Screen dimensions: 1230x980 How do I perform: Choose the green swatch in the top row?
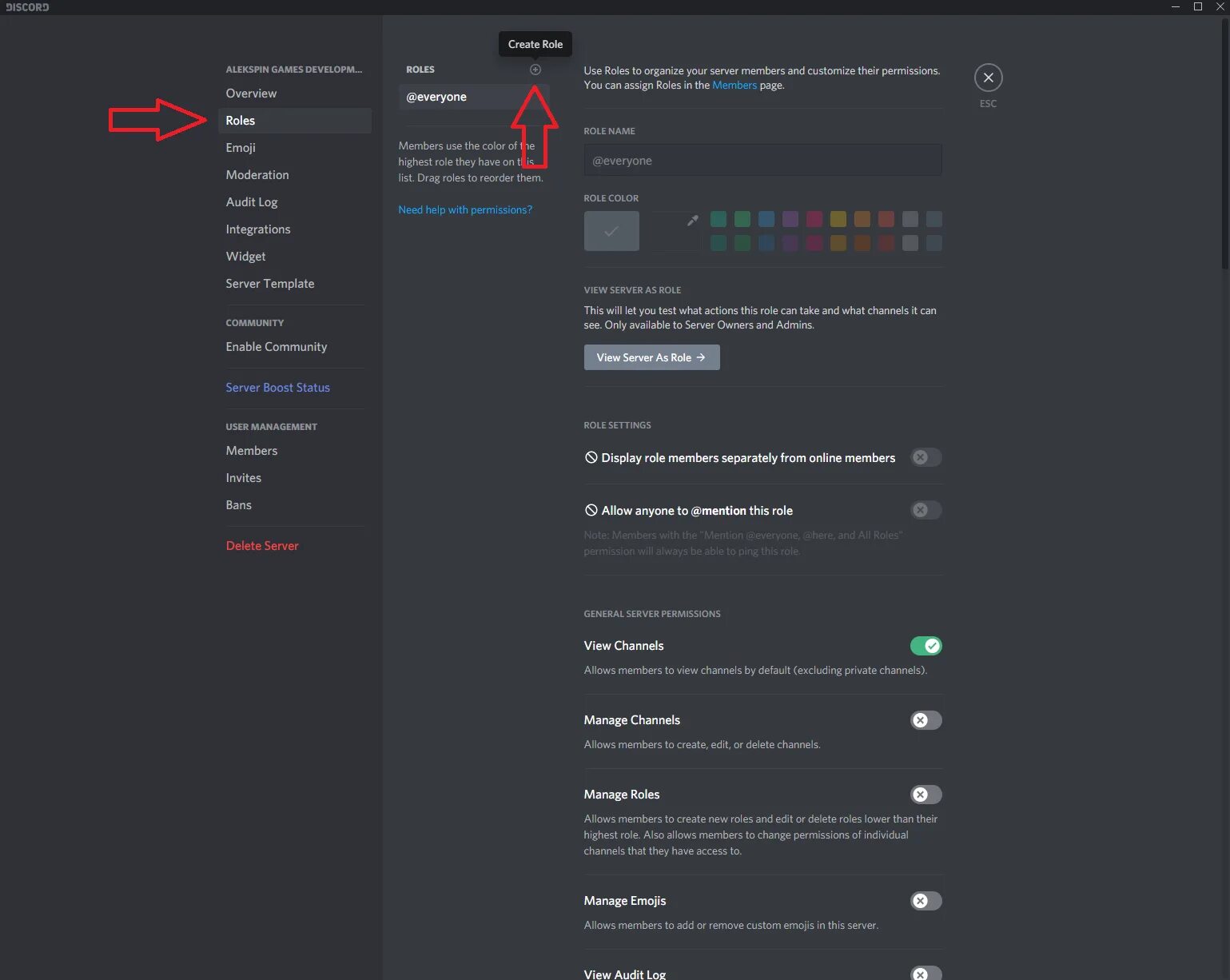click(742, 219)
